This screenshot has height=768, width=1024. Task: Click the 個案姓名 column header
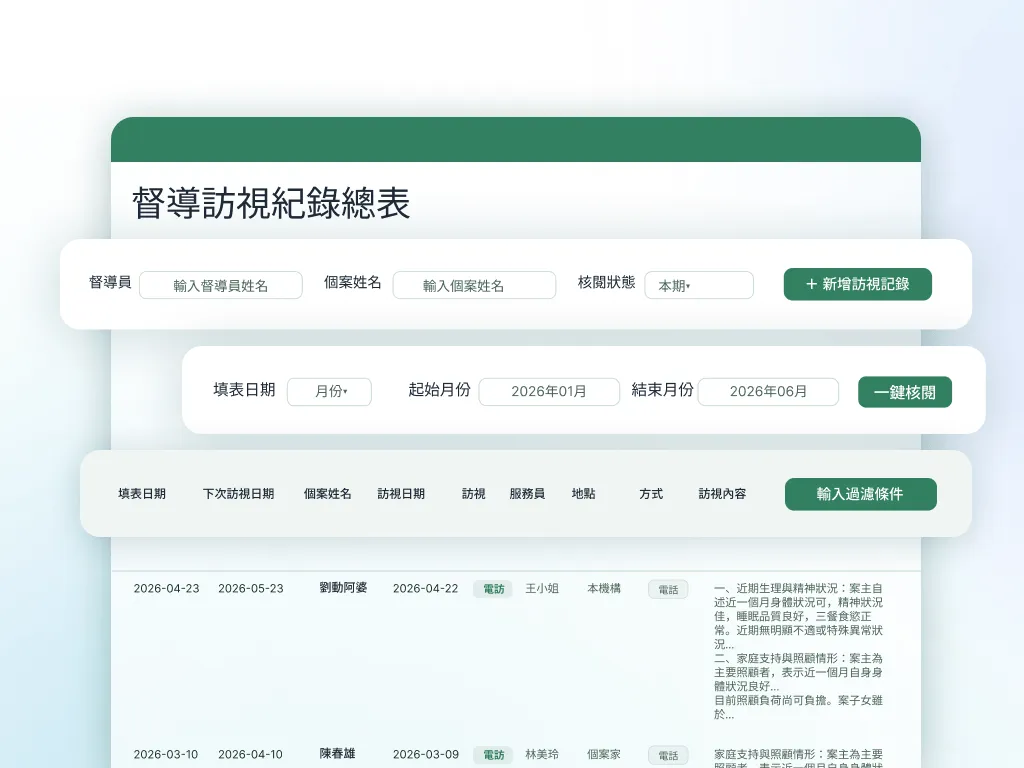click(327, 494)
